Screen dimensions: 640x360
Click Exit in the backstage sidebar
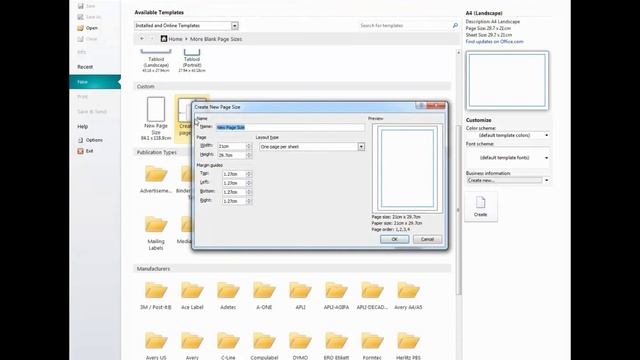86,151
